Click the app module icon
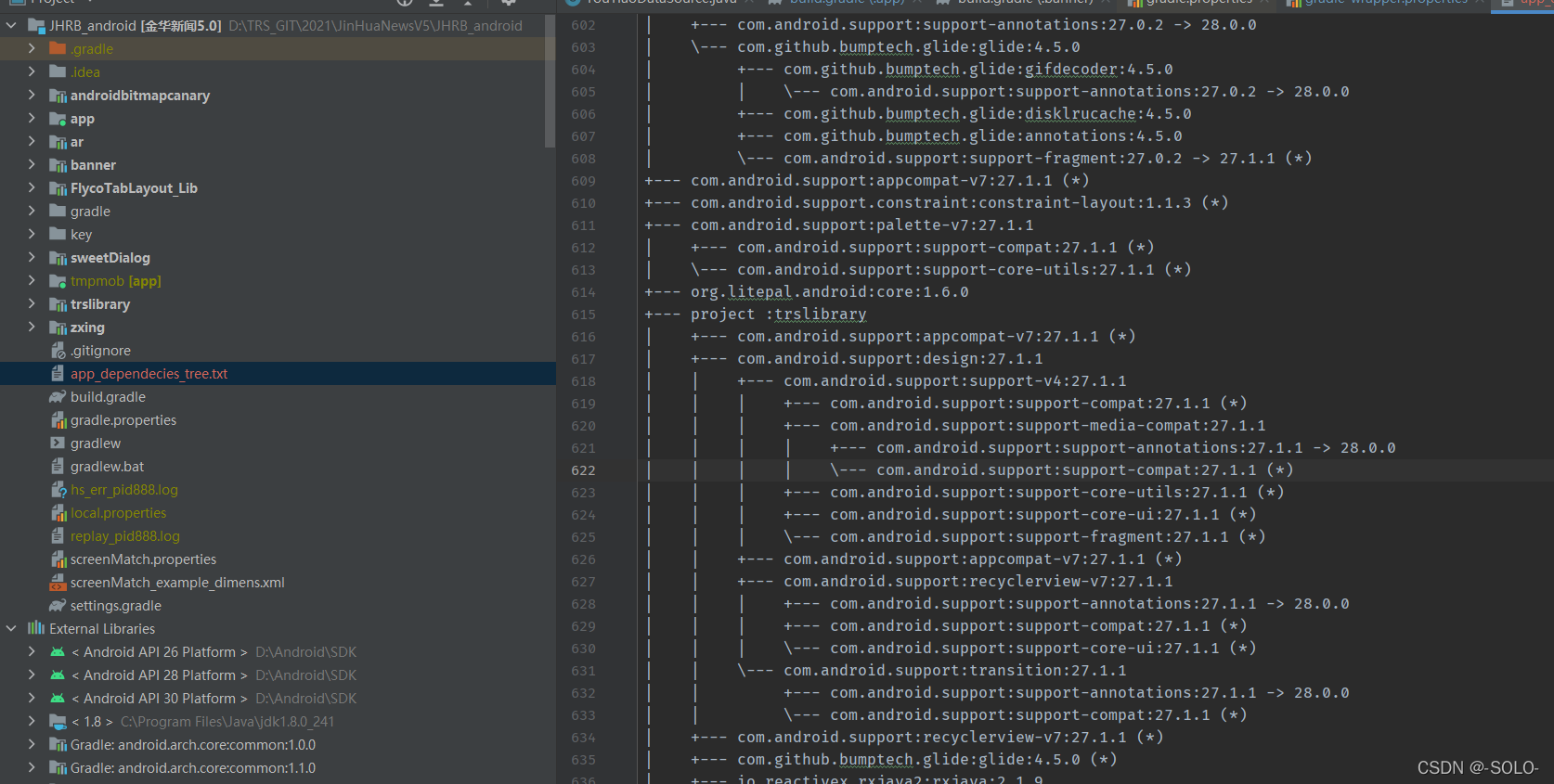This screenshot has width=1554, height=784. [x=58, y=118]
